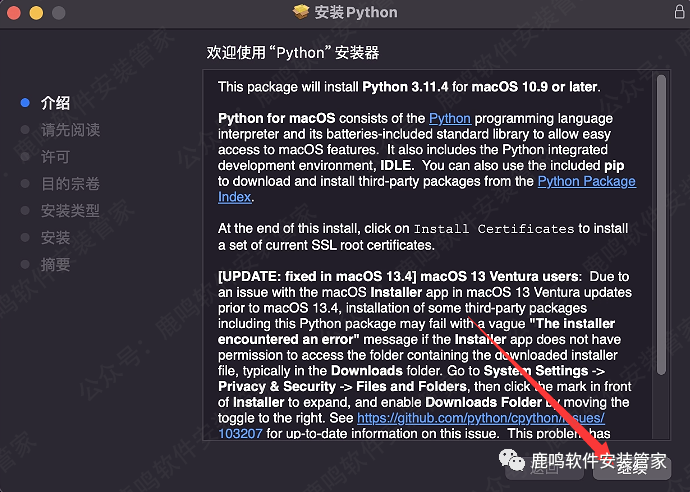The height and width of the screenshot is (492, 690).
Task: Select the 安装 step in sidebar
Action: (55, 238)
